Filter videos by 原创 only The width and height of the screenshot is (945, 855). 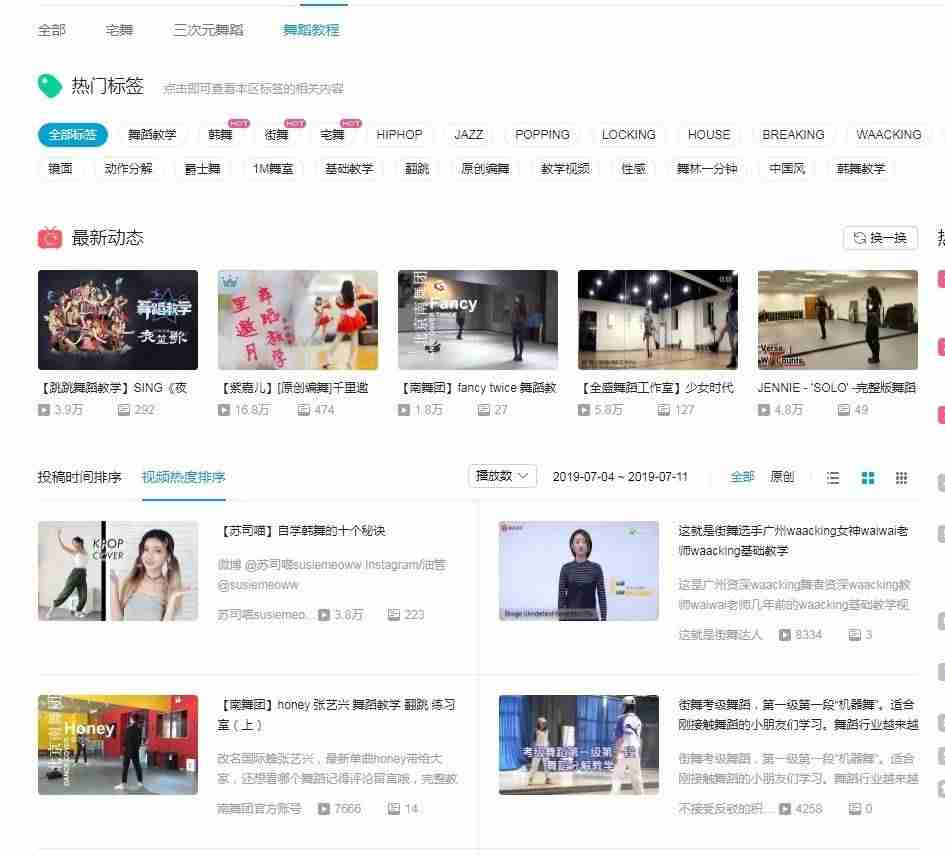pyautogui.click(x=782, y=477)
